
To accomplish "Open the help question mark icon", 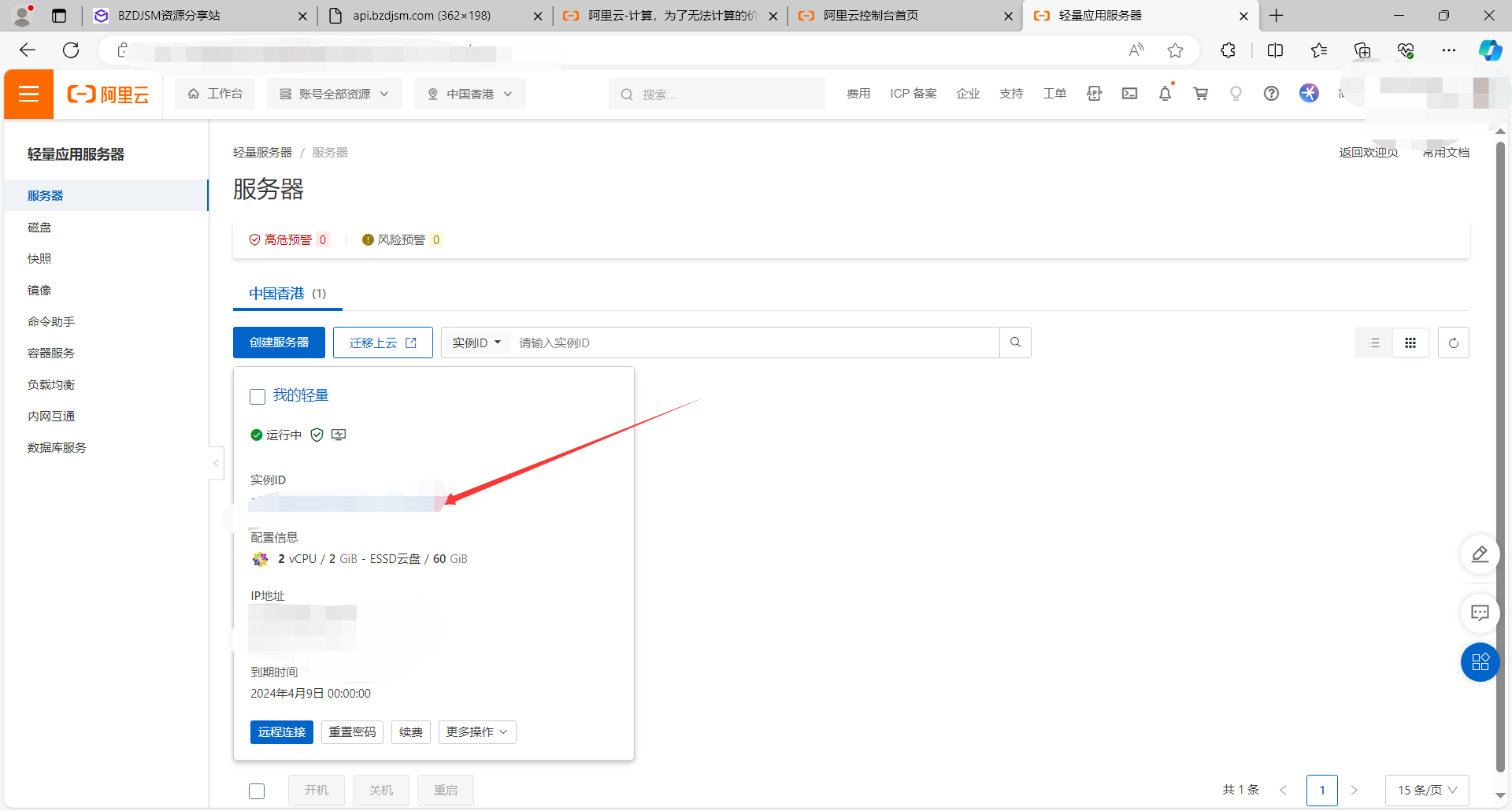I will click(x=1271, y=94).
